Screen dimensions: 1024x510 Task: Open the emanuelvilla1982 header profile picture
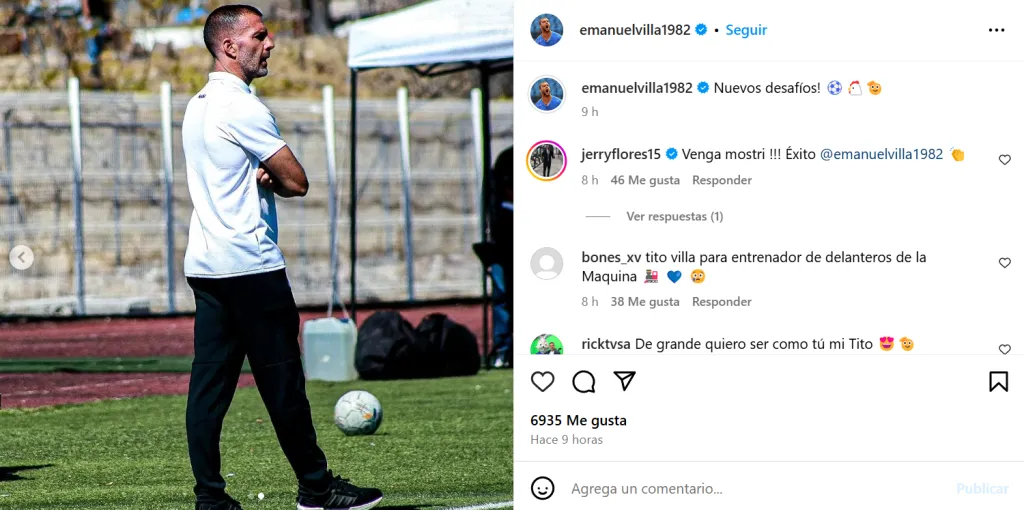[547, 30]
